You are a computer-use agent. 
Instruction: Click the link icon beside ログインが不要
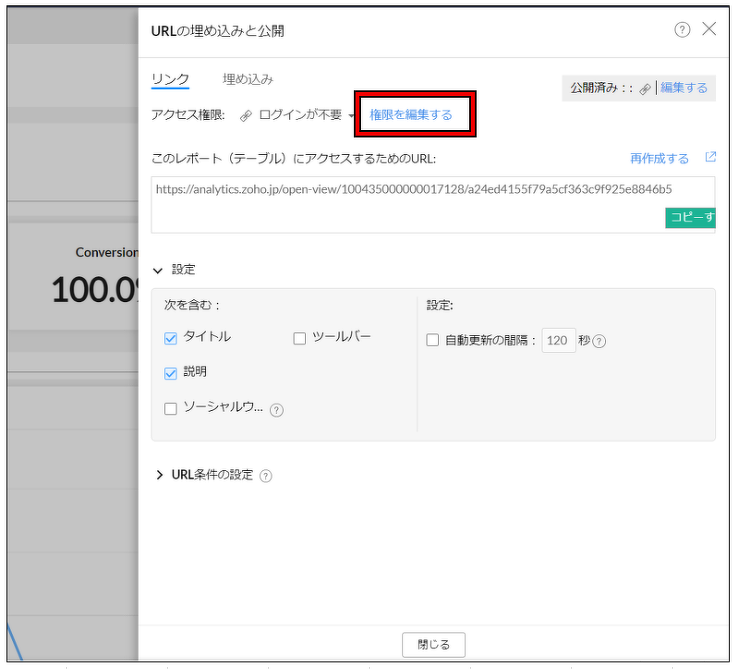pyautogui.click(x=246, y=116)
